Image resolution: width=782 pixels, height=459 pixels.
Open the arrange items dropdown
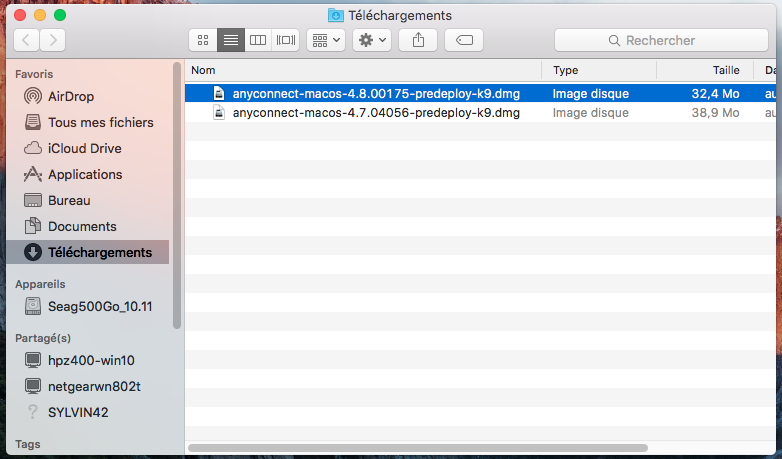(326, 40)
